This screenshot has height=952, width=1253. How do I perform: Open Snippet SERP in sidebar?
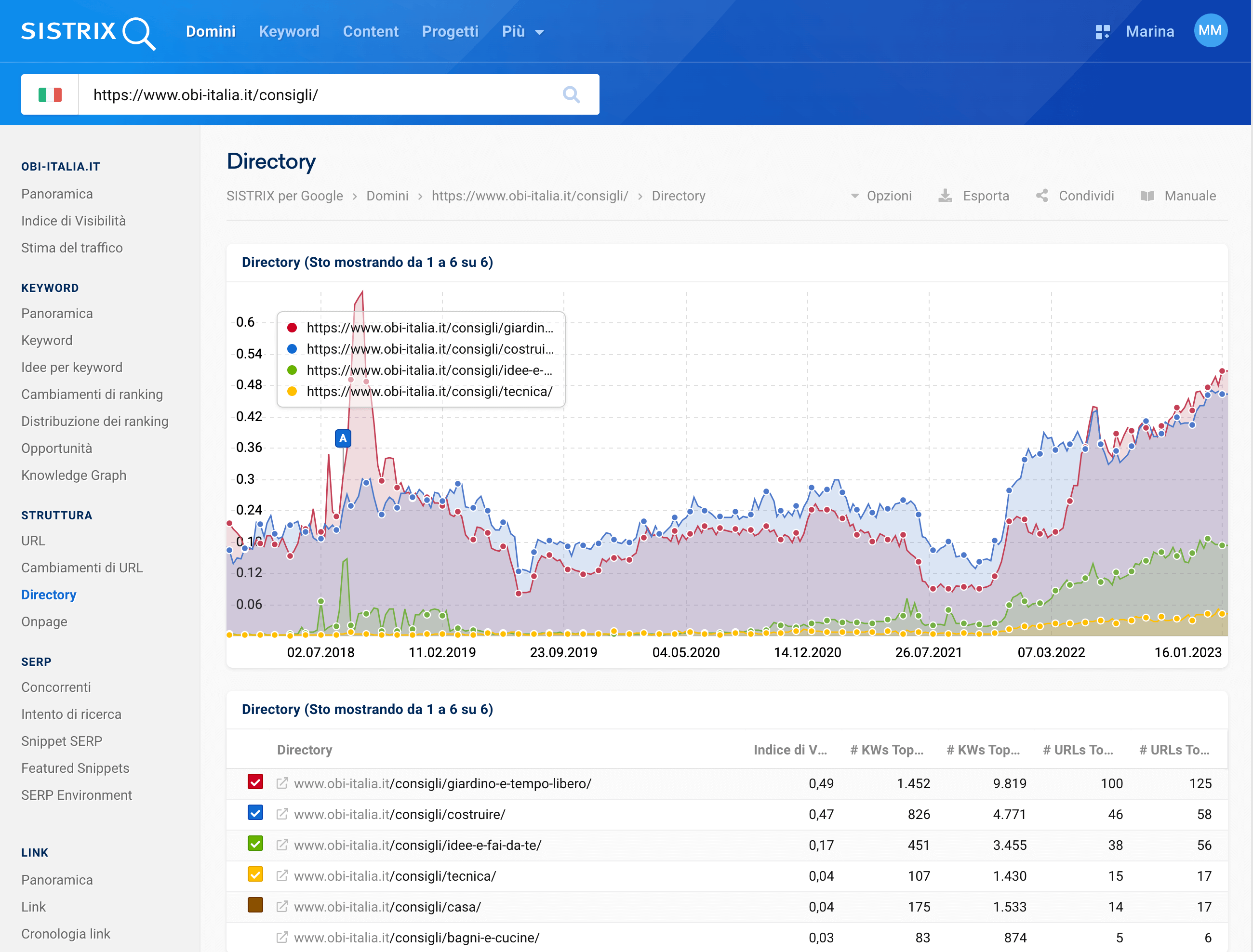point(62,741)
